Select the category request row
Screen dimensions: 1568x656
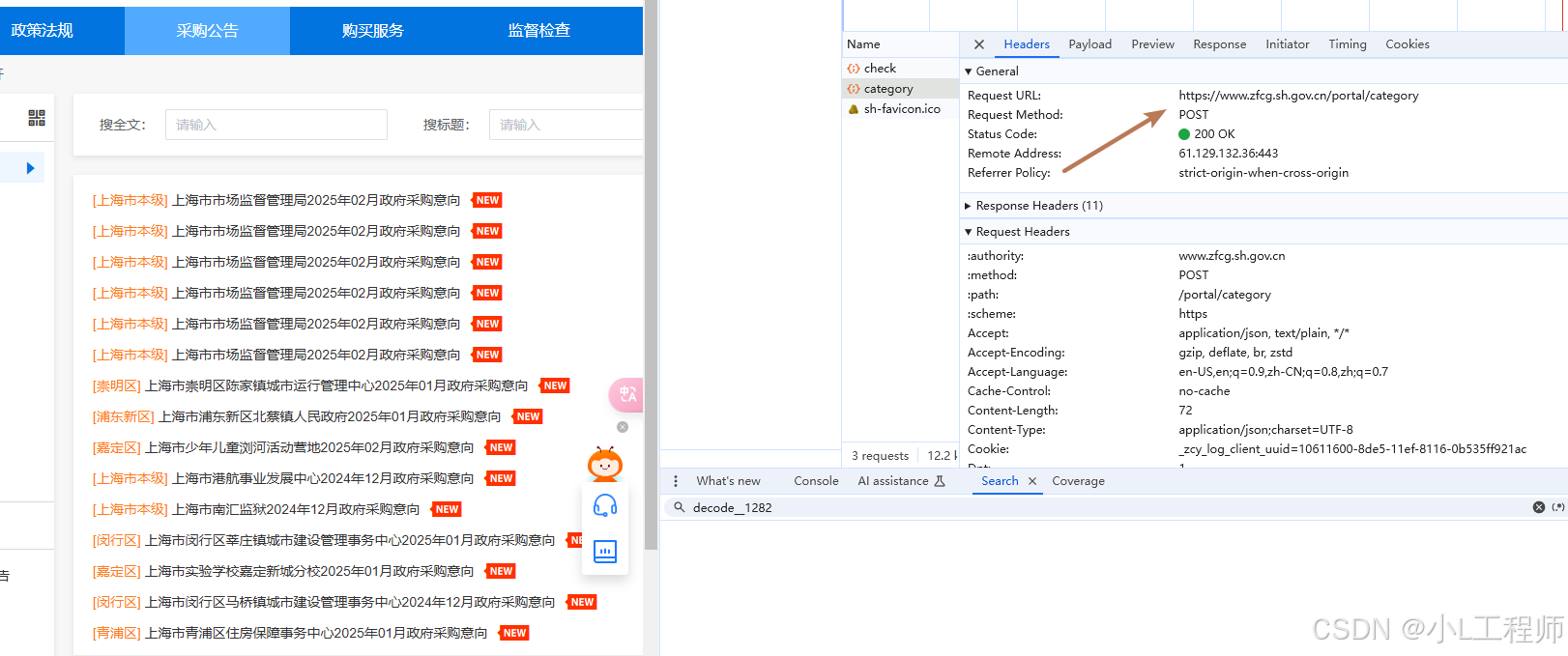point(900,89)
